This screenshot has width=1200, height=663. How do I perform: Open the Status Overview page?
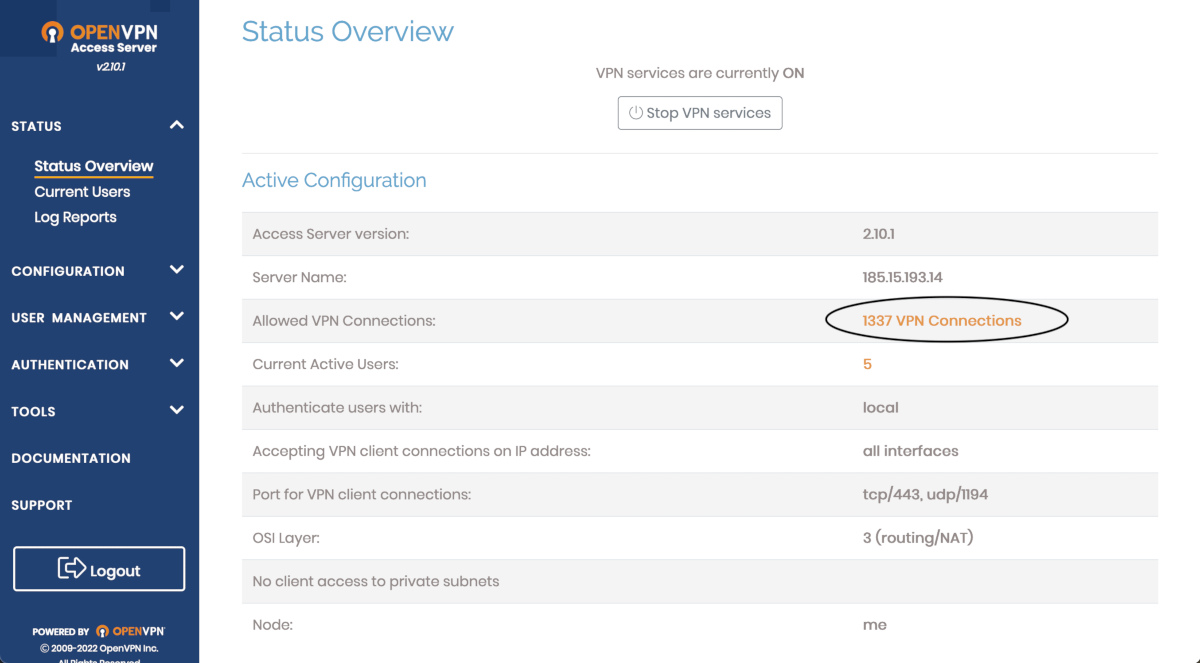click(x=94, y=166)
